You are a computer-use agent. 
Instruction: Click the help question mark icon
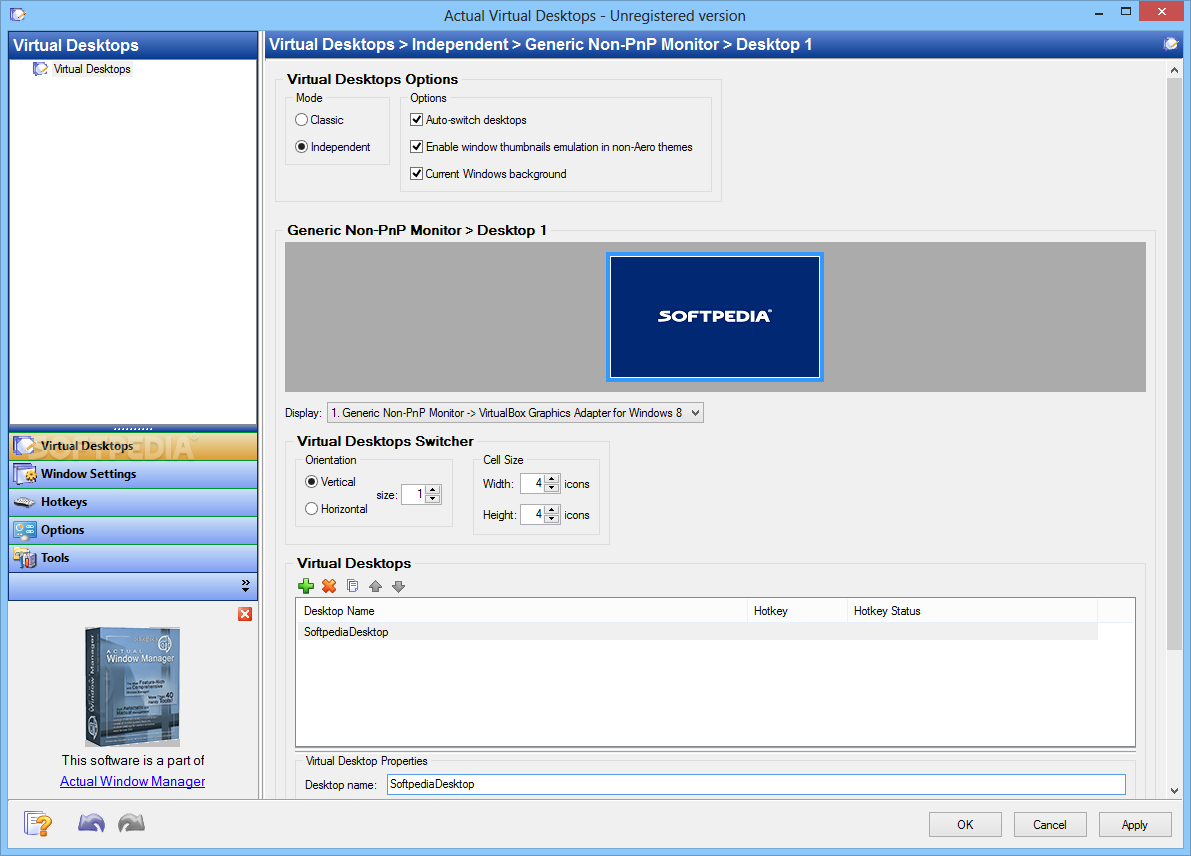(38, 823)
